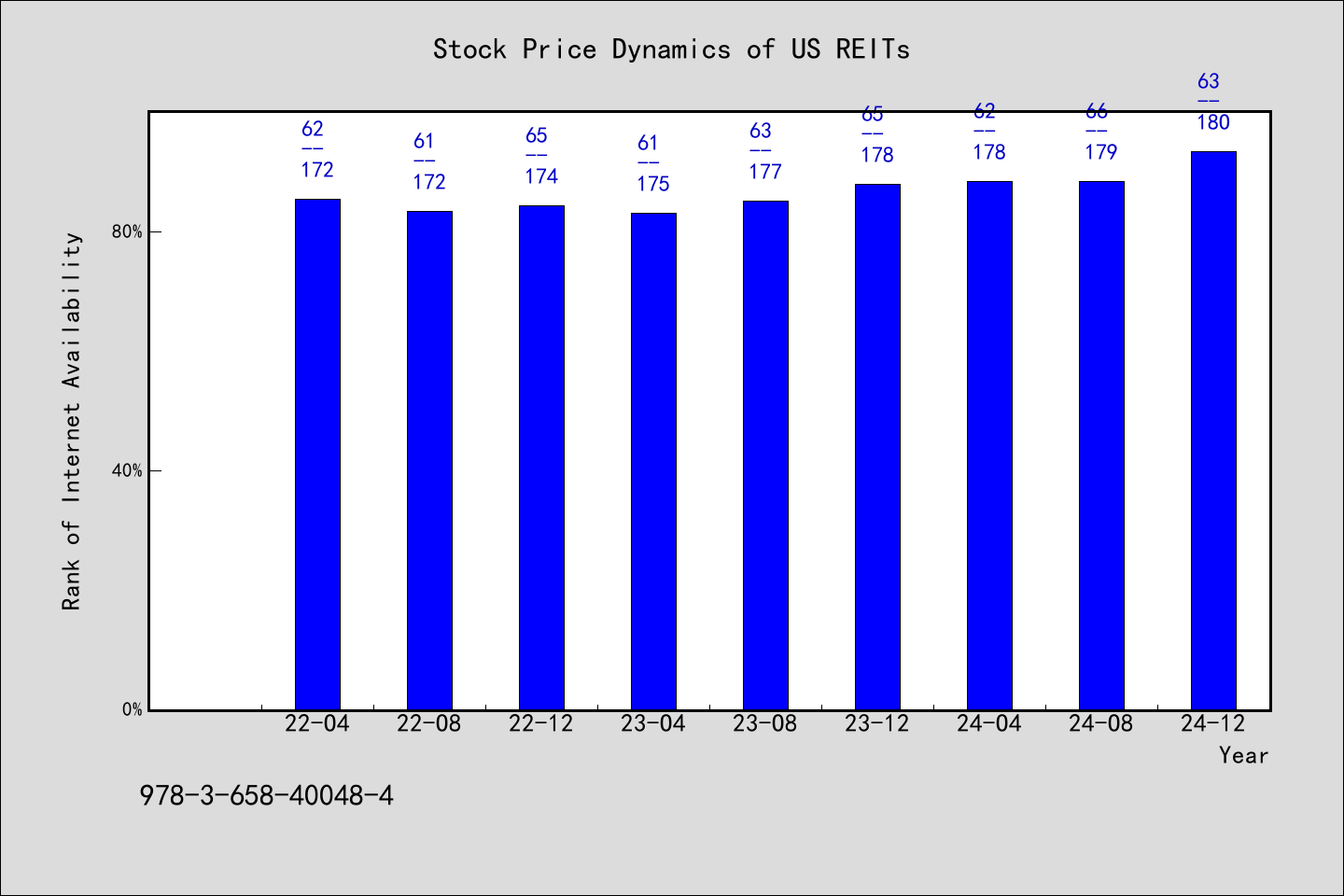Select the blue bar for 23-12
This screenshot has width=1344, height=896.
(877, 447)
